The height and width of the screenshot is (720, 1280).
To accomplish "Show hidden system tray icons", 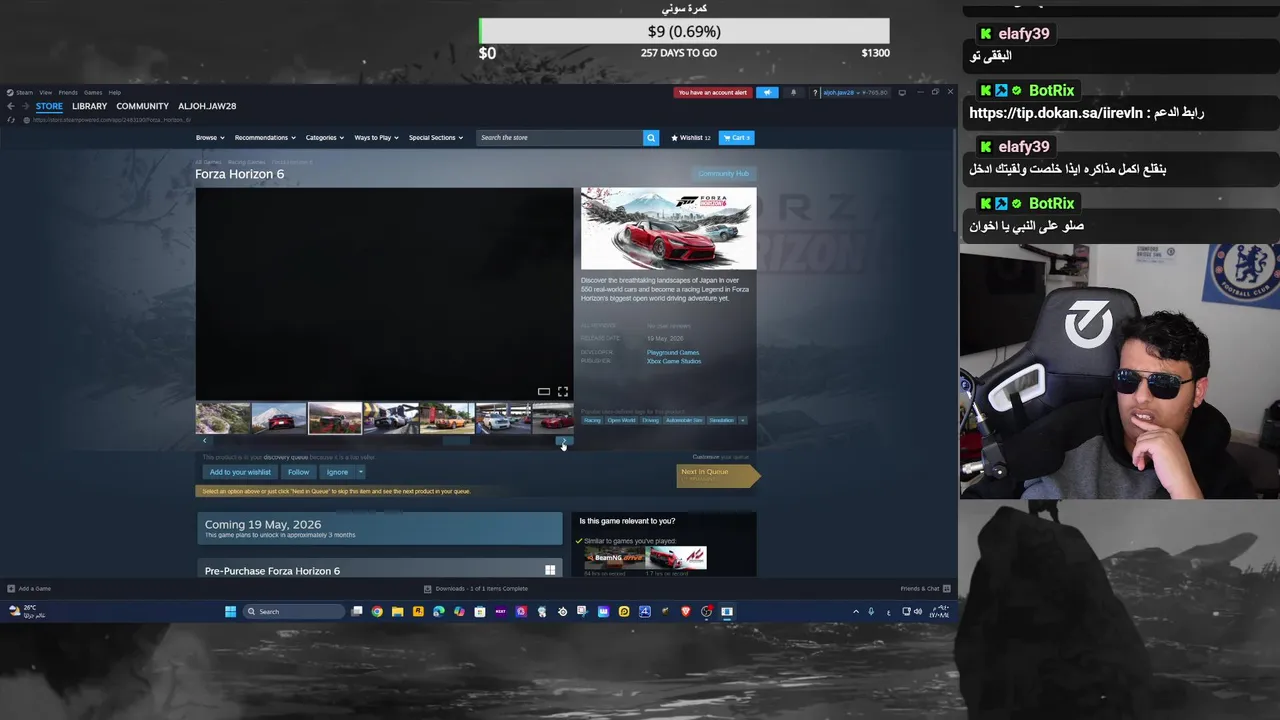I will coord(855,612).
